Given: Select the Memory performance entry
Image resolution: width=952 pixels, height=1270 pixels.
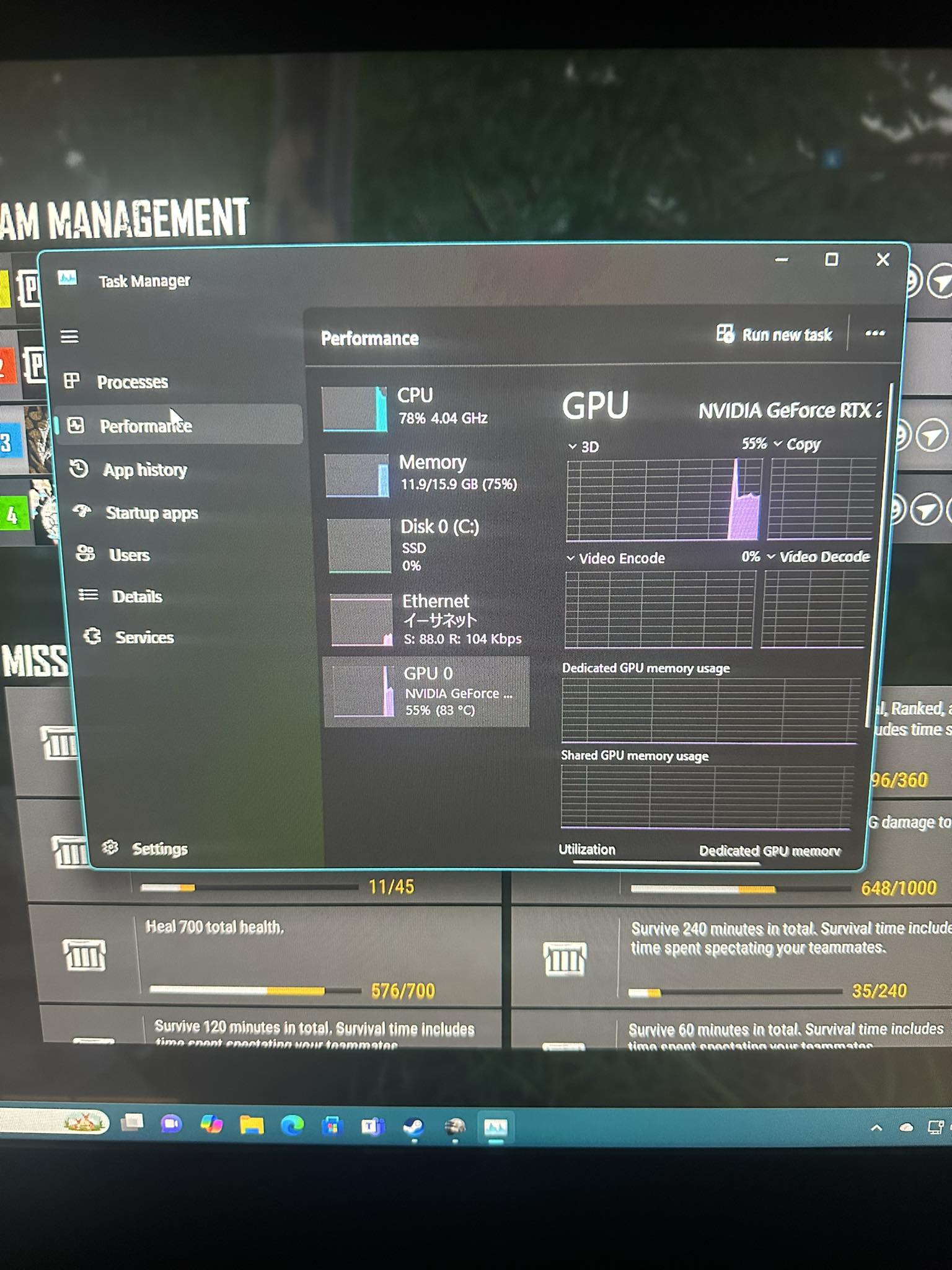Looking at the screenshot, I should [426, 474].
